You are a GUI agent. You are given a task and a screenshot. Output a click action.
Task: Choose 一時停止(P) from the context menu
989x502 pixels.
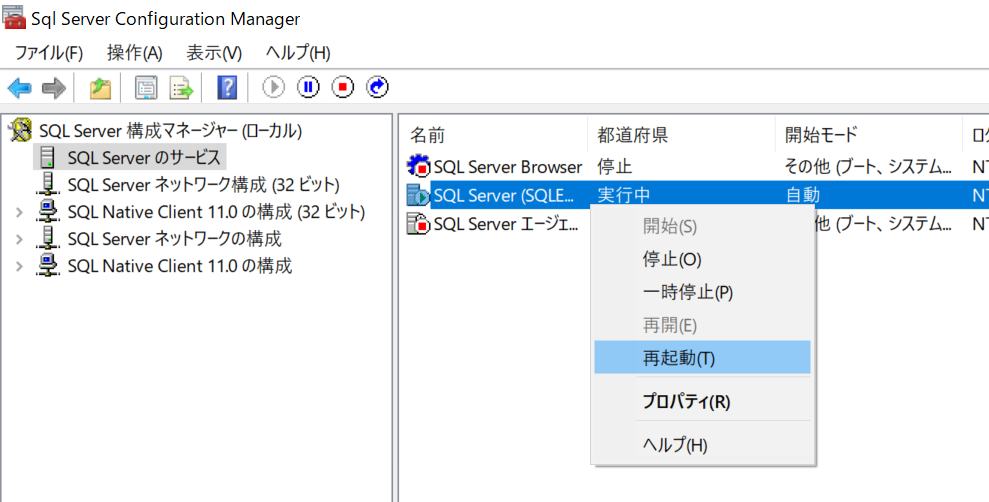pyautogui.click(x=703, y=292)
